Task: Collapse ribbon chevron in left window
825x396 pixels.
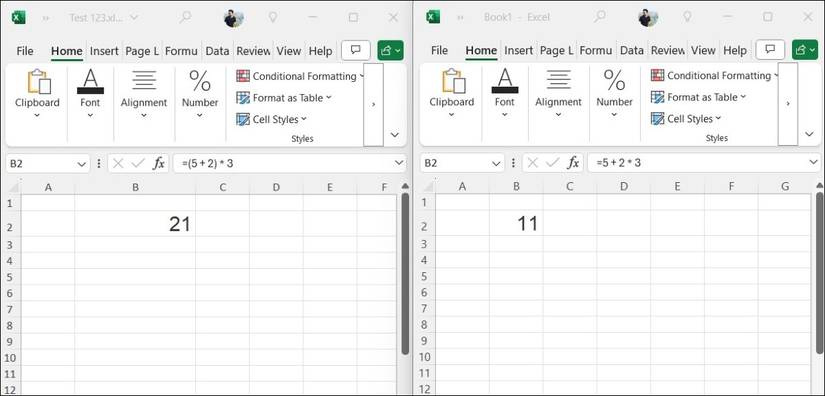Action: [x=395, y=135]
